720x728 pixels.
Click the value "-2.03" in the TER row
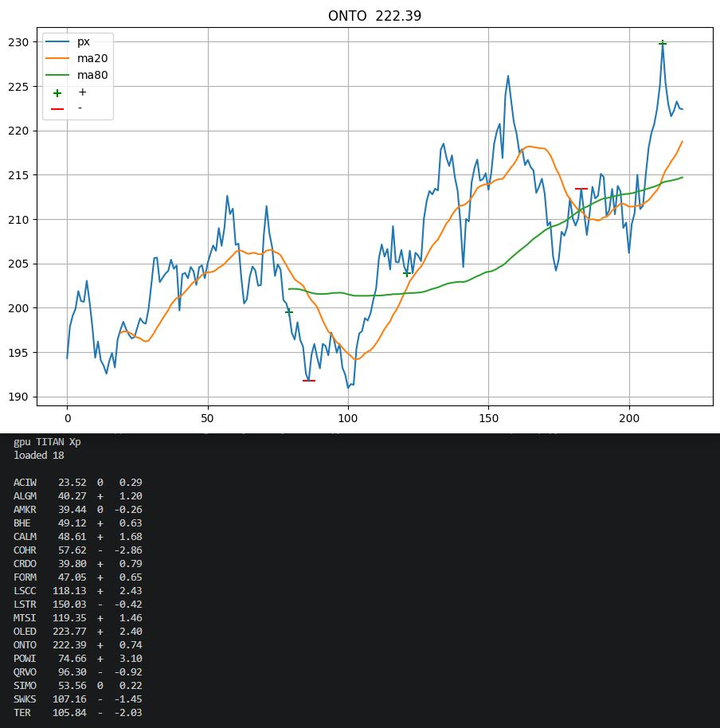click(x=128, y=713)
